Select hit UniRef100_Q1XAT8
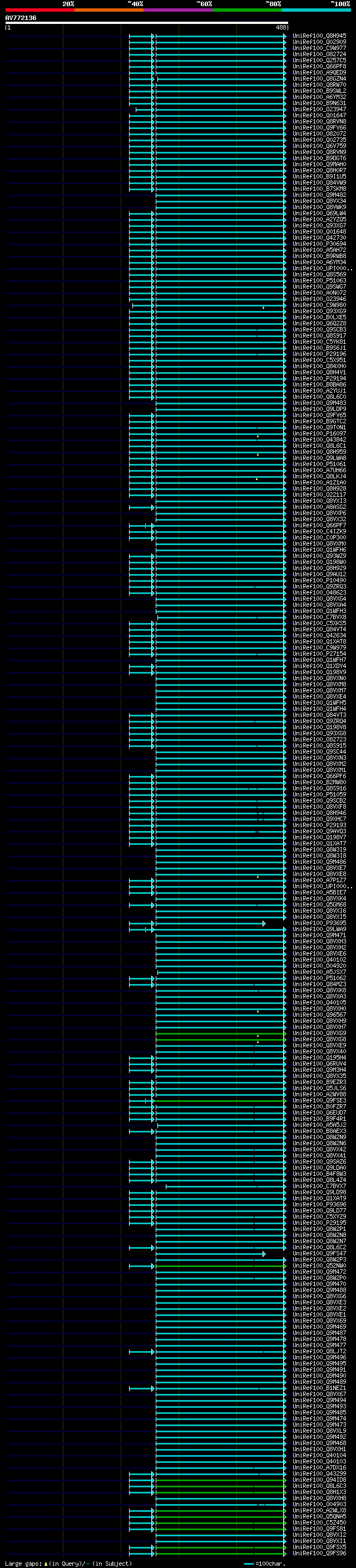 pyautogui.click(x=319, y=641)
